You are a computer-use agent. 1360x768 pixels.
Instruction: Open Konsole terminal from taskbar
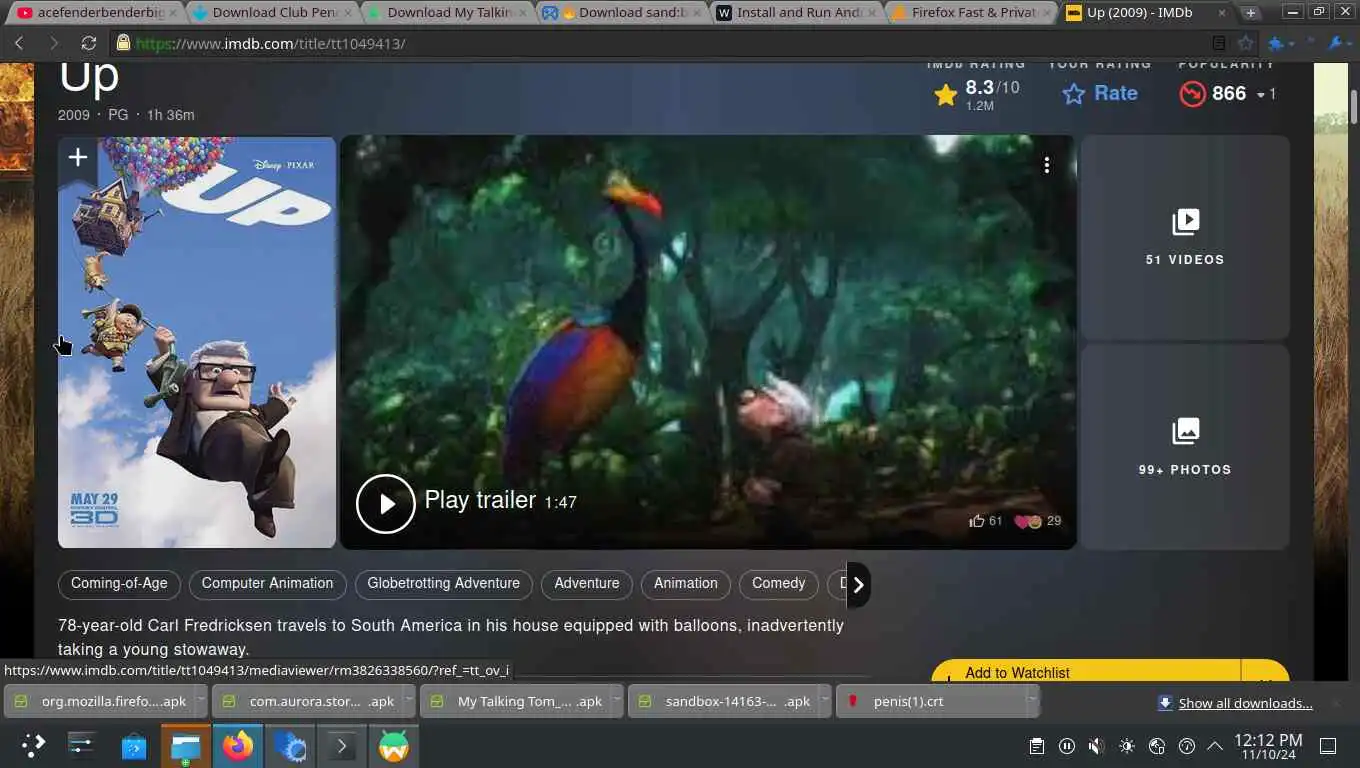pyautogui.click(x=341, y=746)
